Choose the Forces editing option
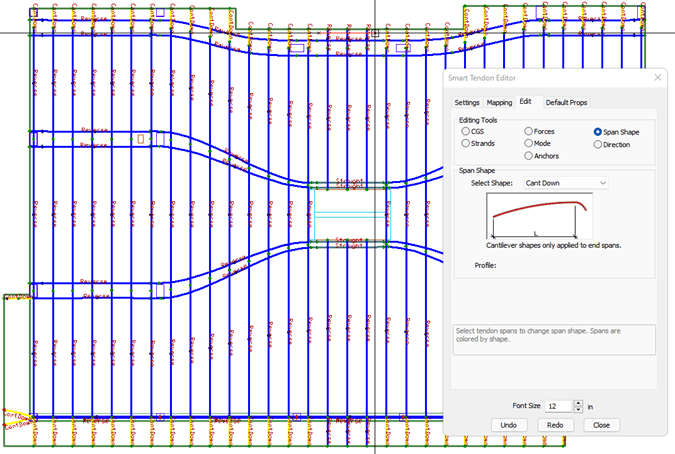This screenshot has width=675, height=454. point(529,131)
